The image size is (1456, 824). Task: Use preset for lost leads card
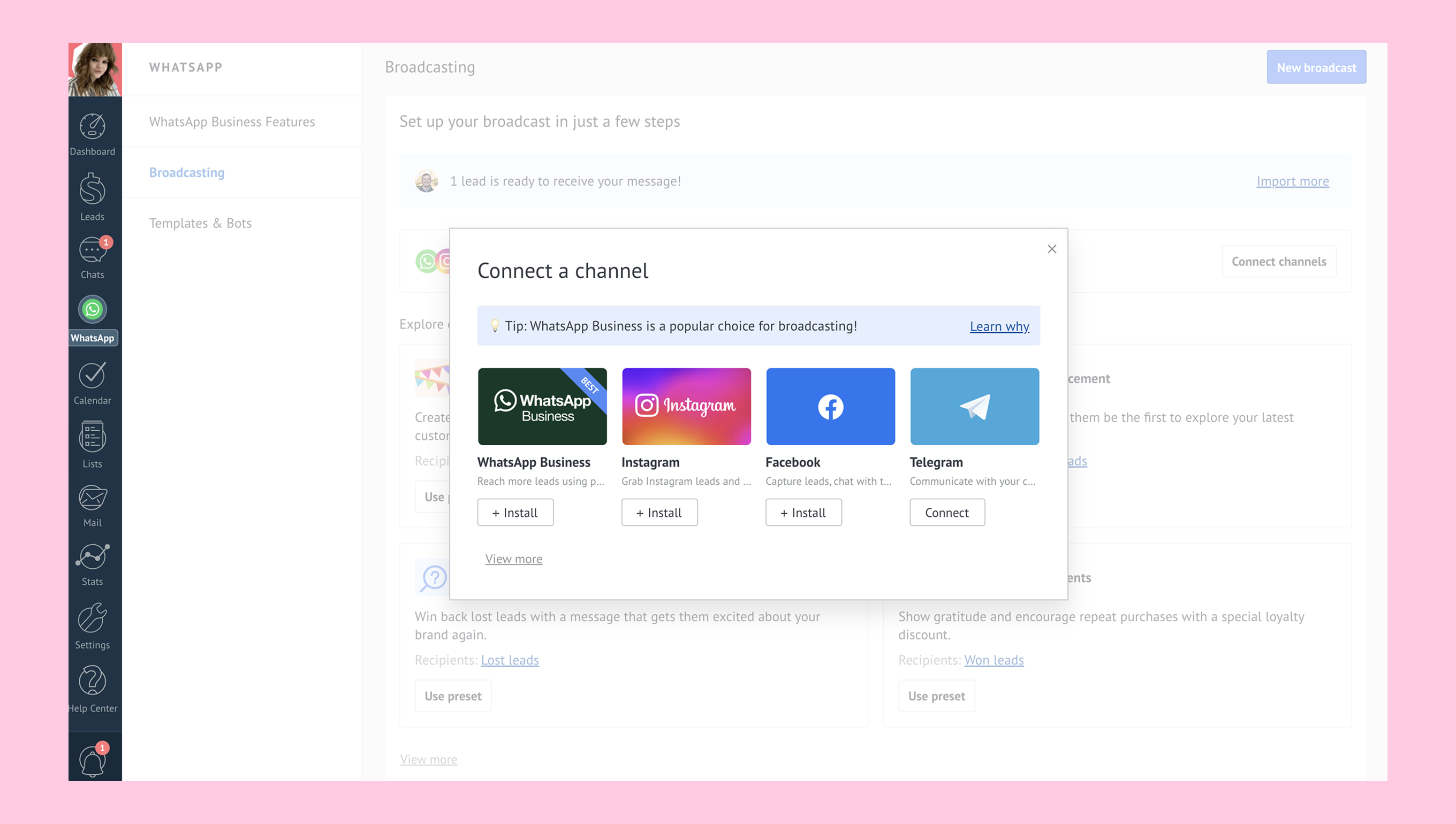pos(453,696)
